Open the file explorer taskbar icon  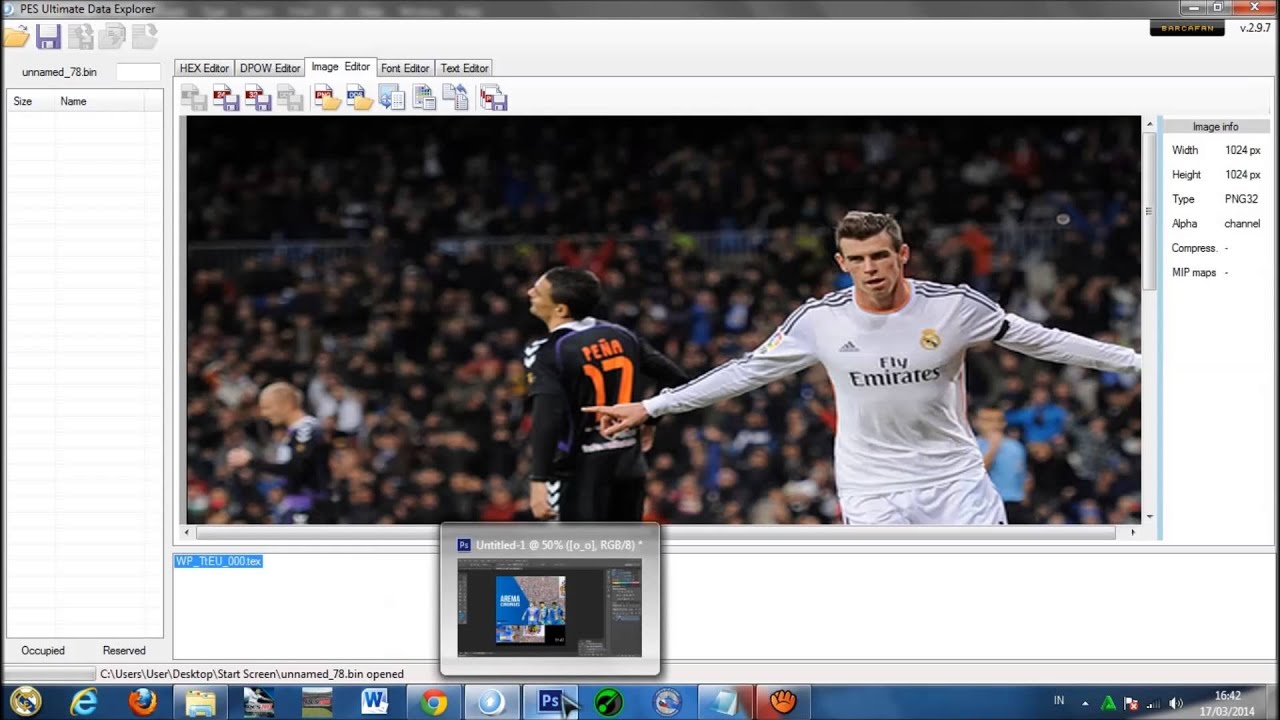200,702
